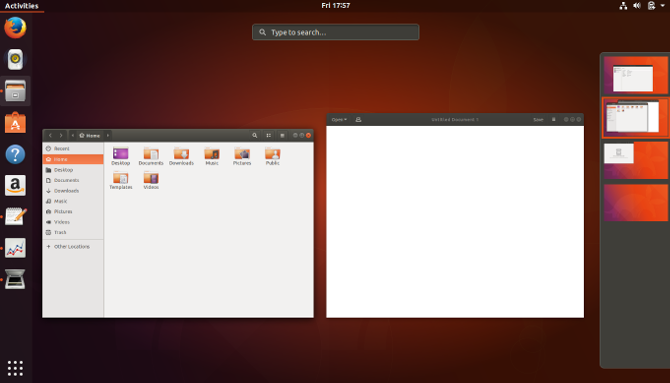
Task: Open the Pictures folder icon
Action: pyautogui.click(x=242, y=156)
